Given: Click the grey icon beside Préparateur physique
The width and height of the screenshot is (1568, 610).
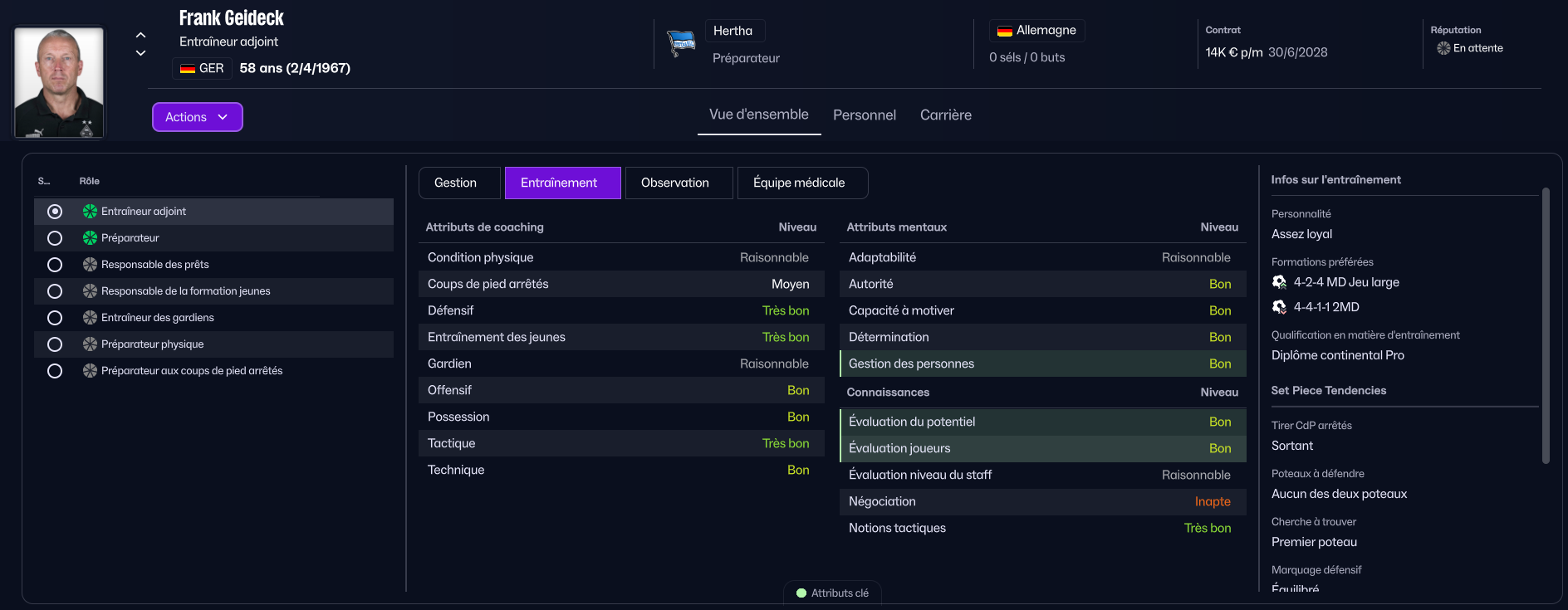Looking at the screenshot, I should 90,344.
